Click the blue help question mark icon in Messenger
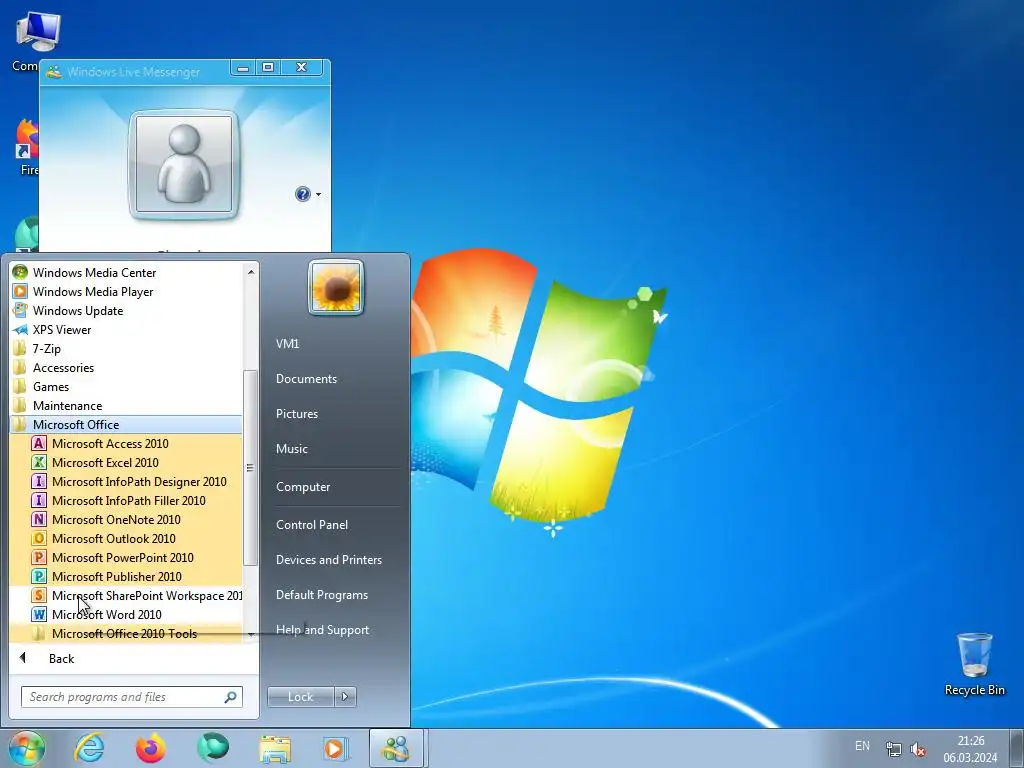Image resolution: width=1024 pixels, height=768 pixels. point(303,194)
